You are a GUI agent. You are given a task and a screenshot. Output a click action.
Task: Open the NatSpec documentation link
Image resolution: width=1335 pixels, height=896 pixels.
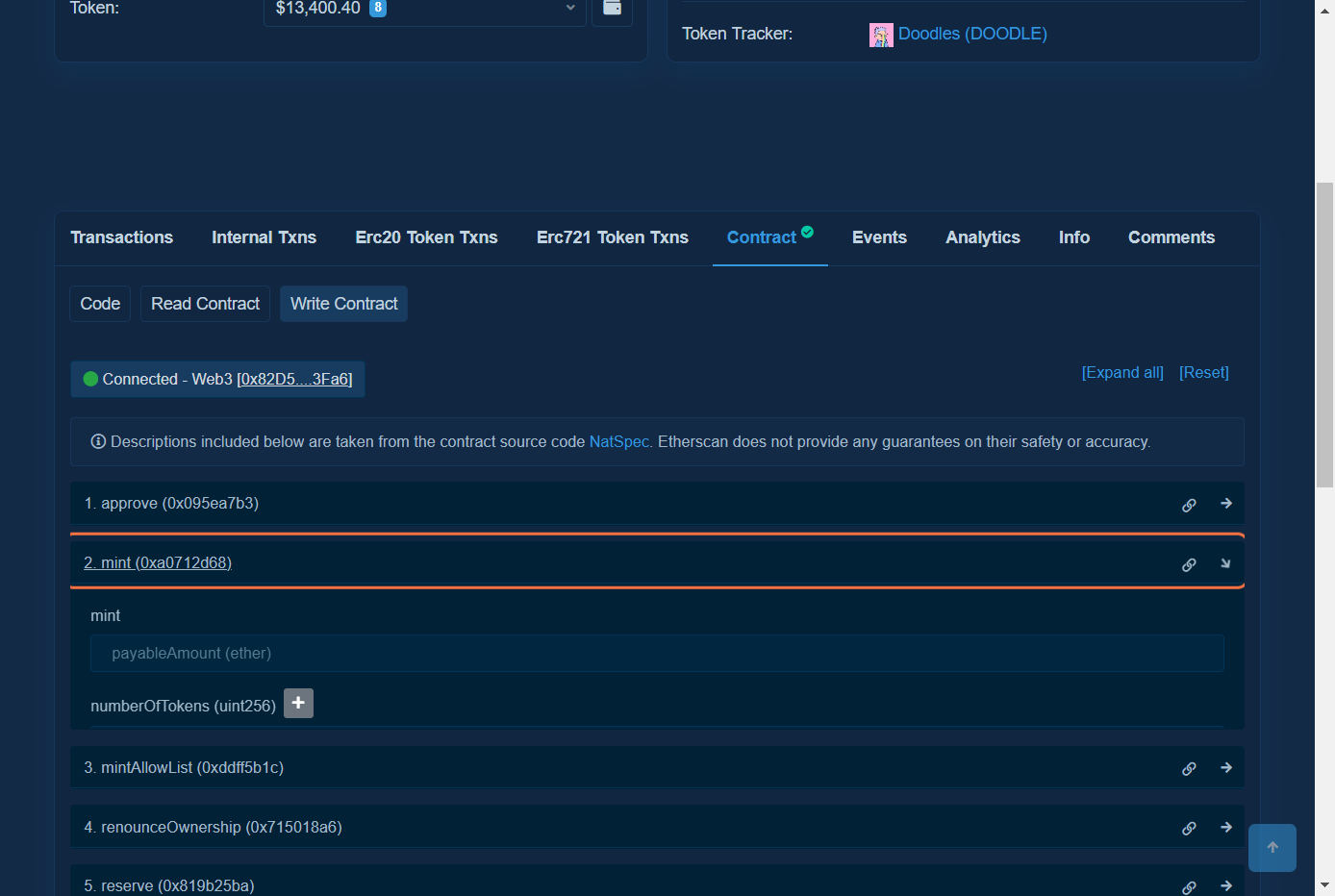[x=619, y=441]
